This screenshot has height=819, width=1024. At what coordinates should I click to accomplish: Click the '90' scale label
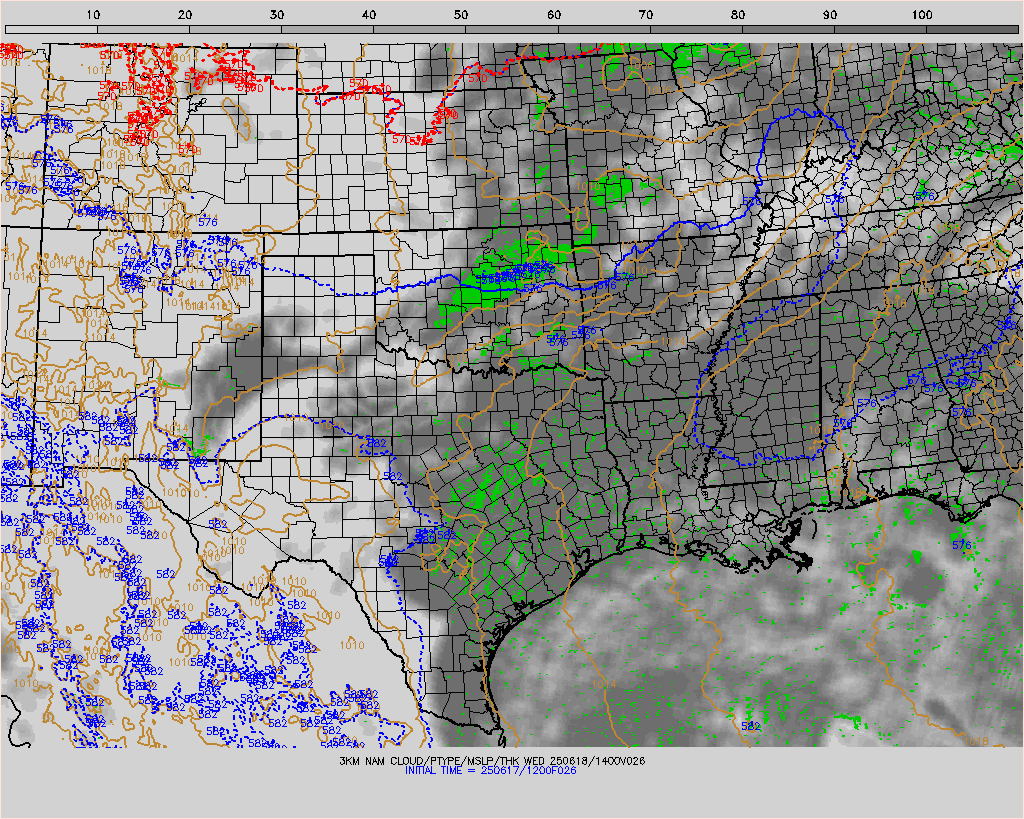(830, 15)
